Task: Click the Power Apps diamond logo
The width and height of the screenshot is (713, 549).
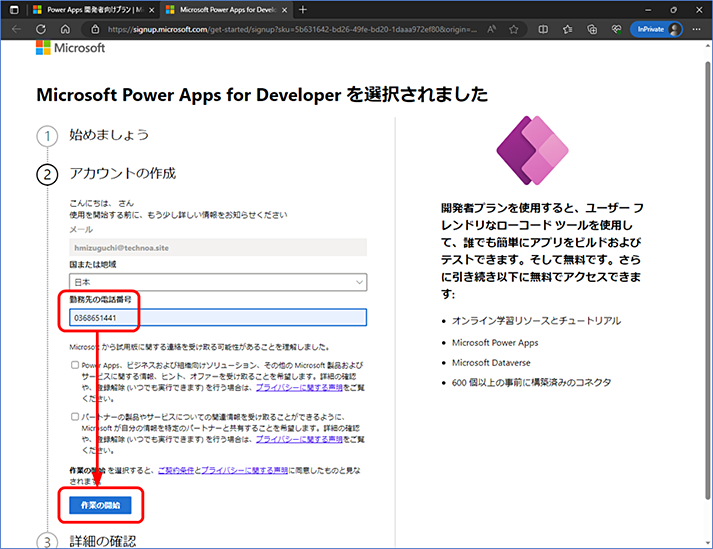Action: (x=532, y=150)
